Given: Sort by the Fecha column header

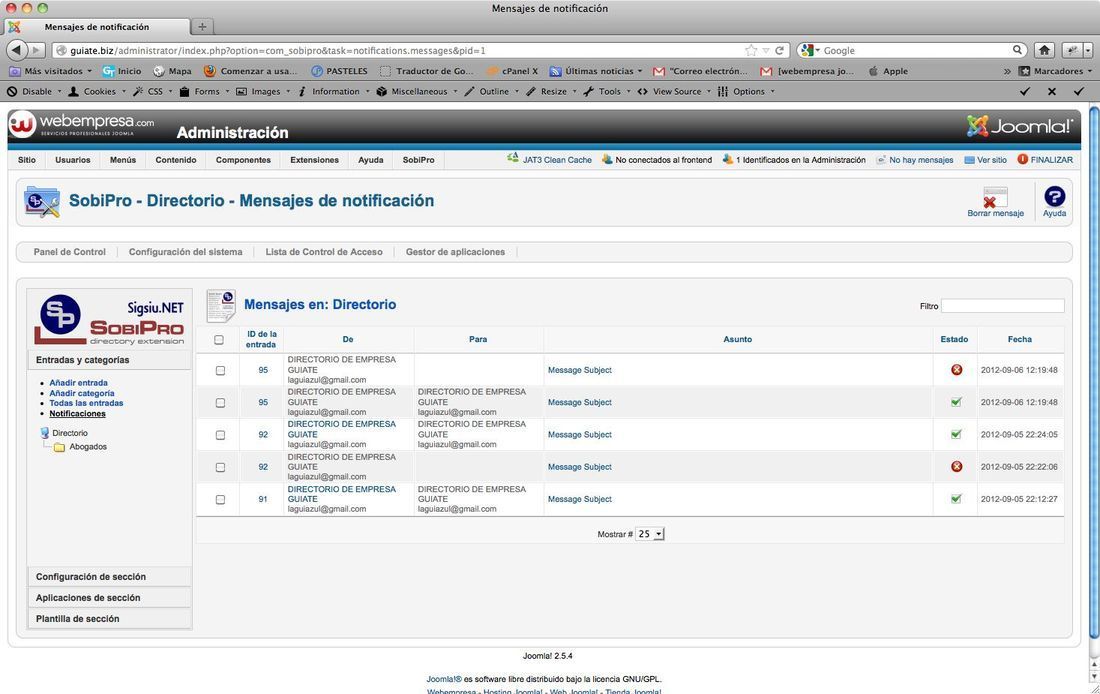Looking at the screenshot, I should 1019,340.
